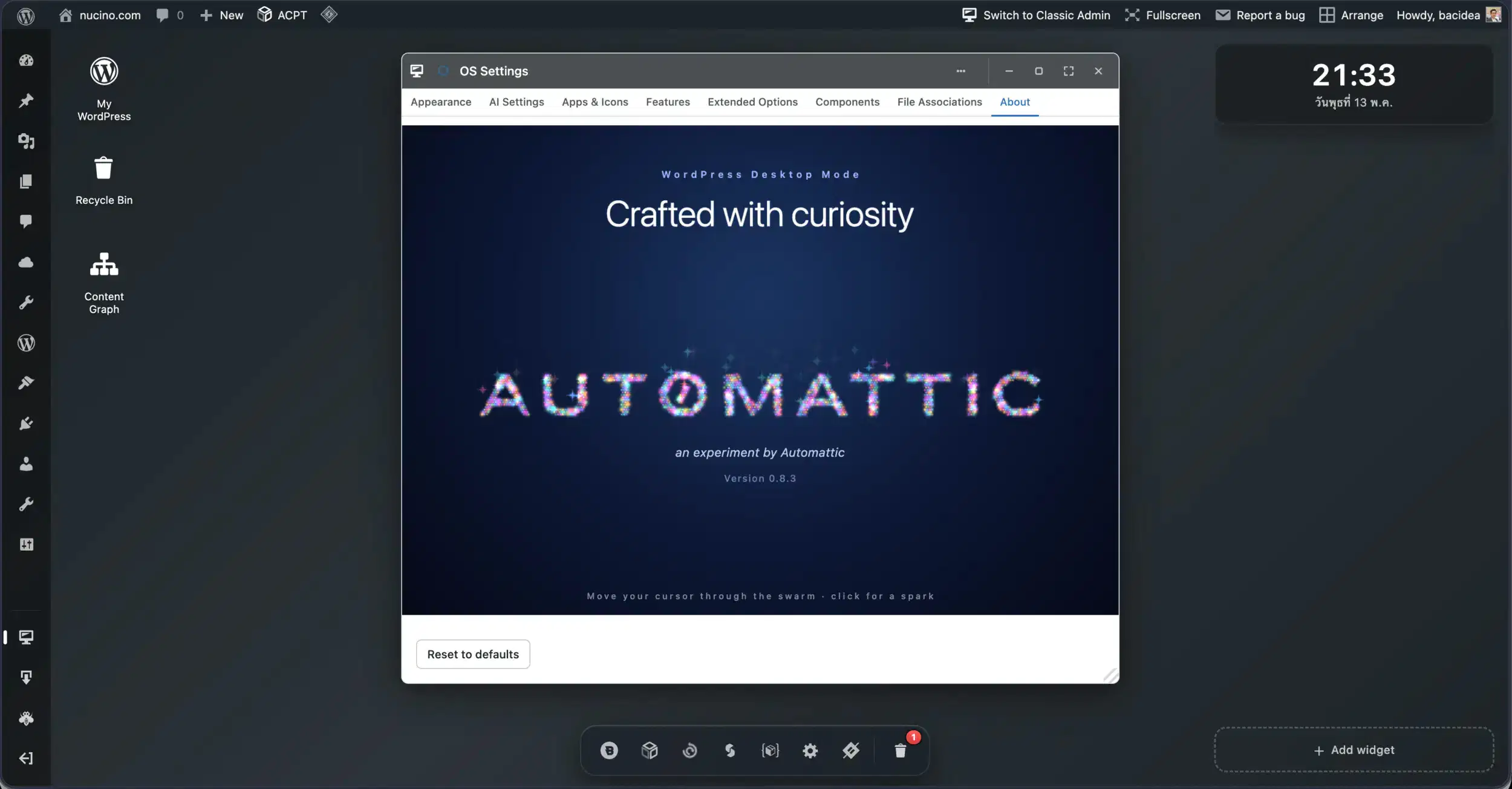1512x789 pixels.
Task: Open the Media library sidebar icon
Action: click(x=26, y=141)
